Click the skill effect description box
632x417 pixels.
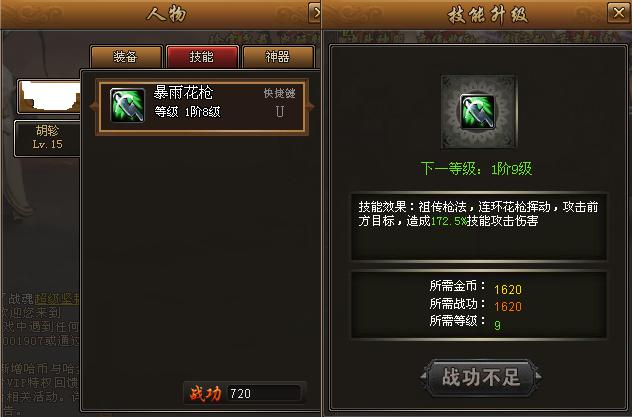click(479, 227)
